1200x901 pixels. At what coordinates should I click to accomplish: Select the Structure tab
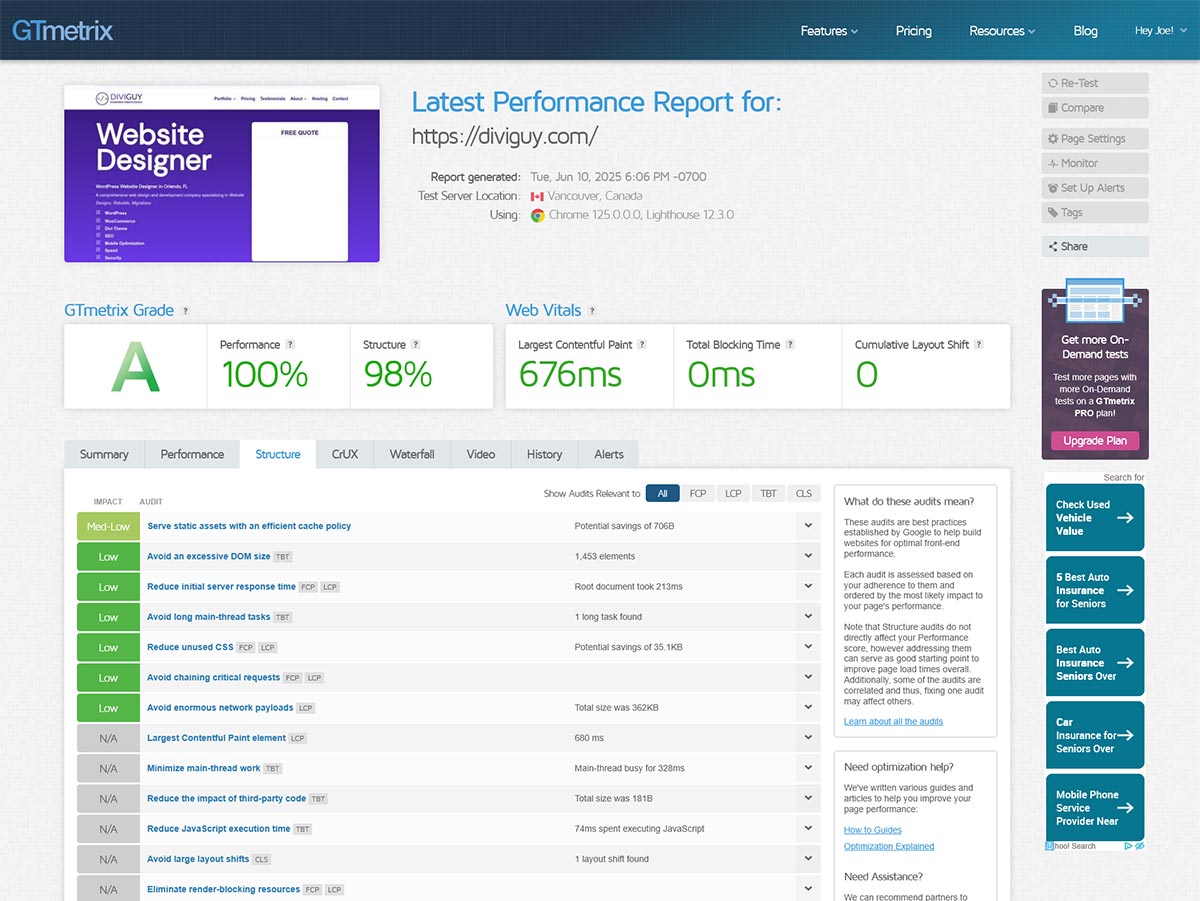pyautogui.click(x=278, y=454)
